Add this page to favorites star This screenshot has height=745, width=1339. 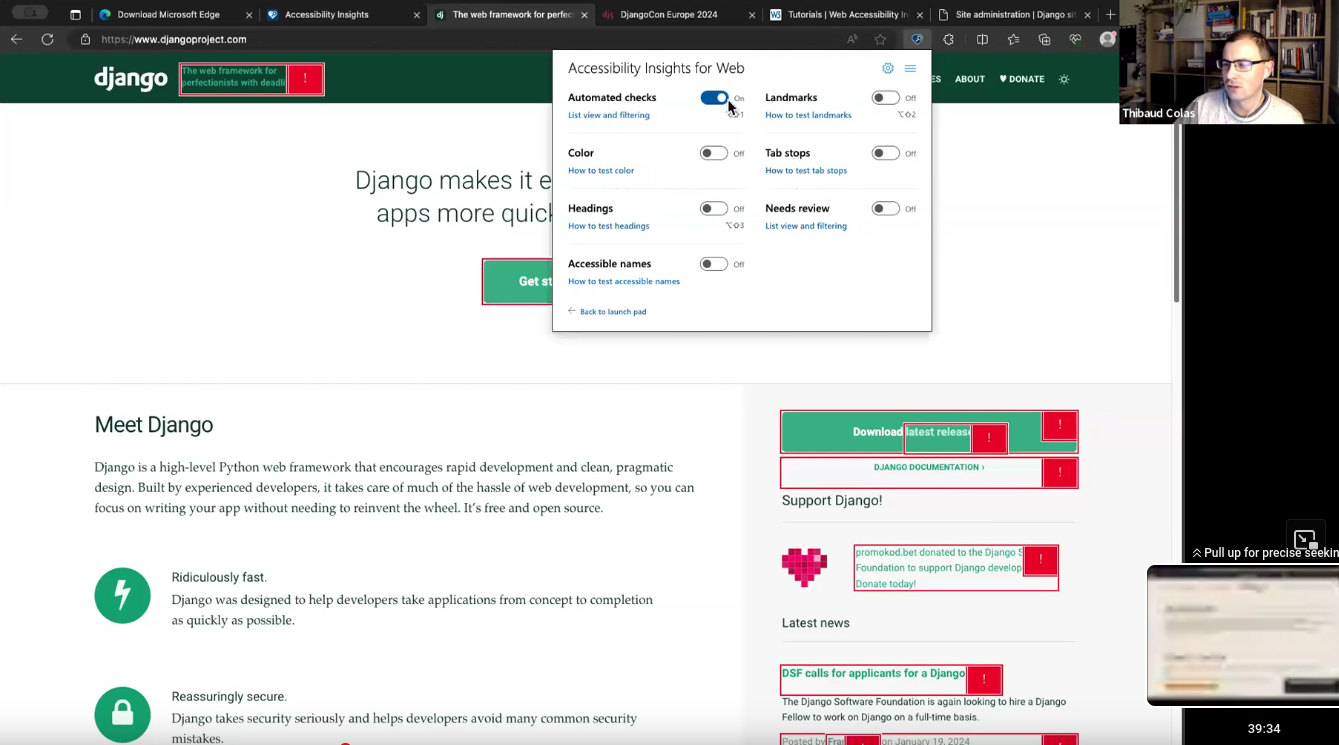pyautogui.click(x=880, y=39)
